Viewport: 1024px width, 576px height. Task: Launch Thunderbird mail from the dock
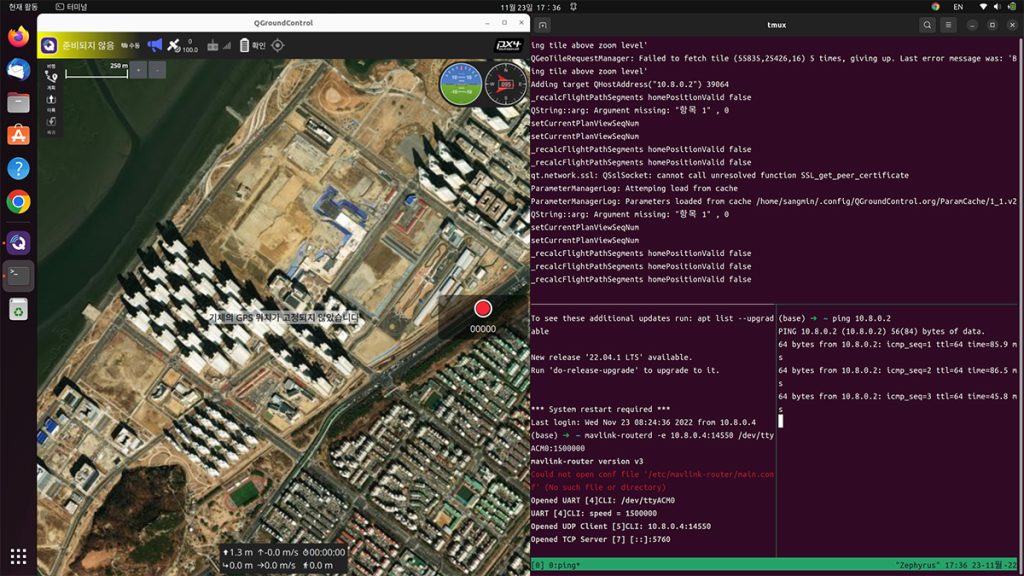pos(18,69)
